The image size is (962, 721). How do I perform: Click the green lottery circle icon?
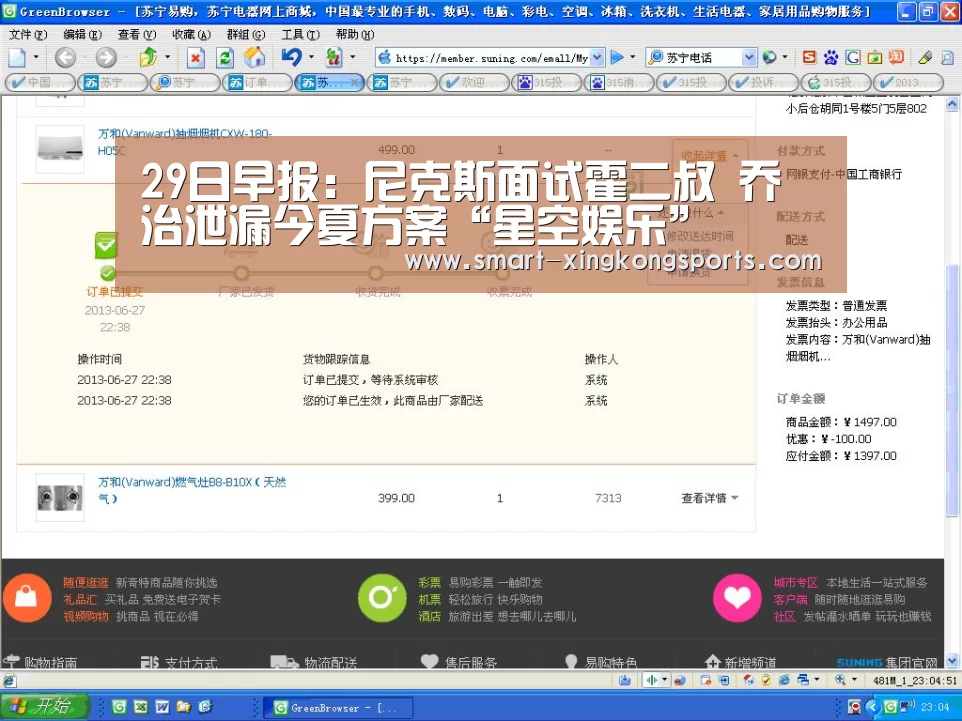[382, 598]
